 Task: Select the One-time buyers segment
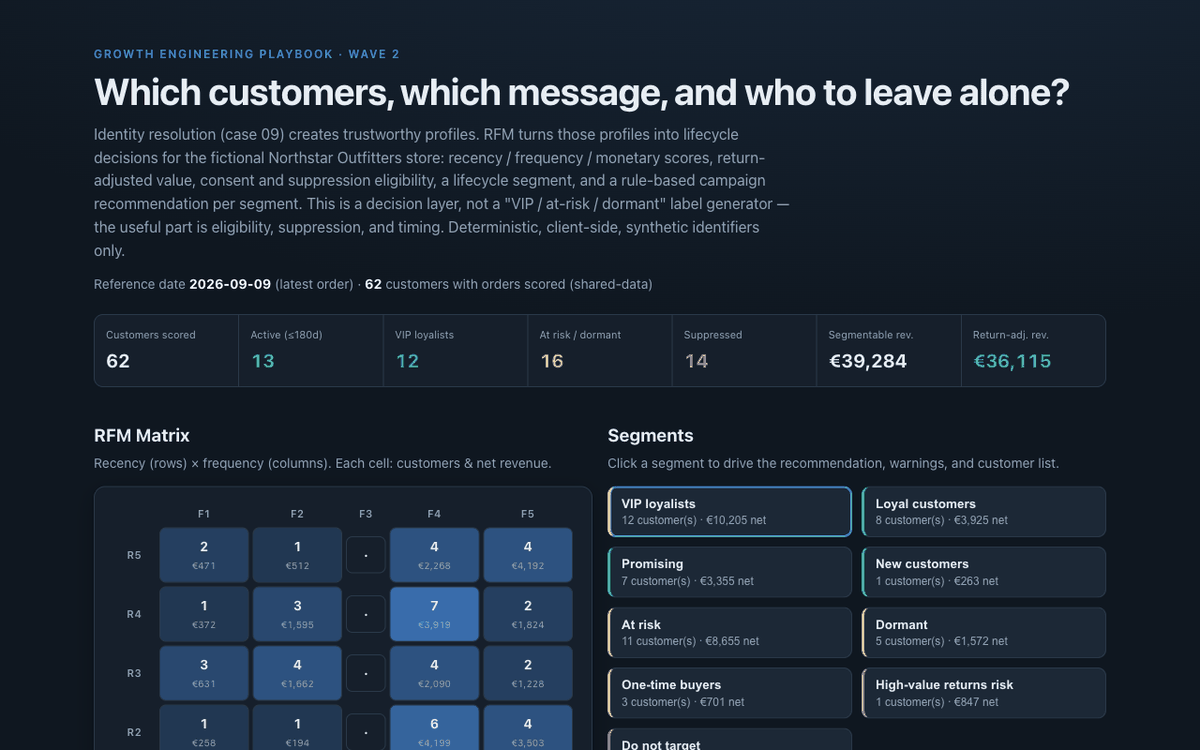(730, 693)
